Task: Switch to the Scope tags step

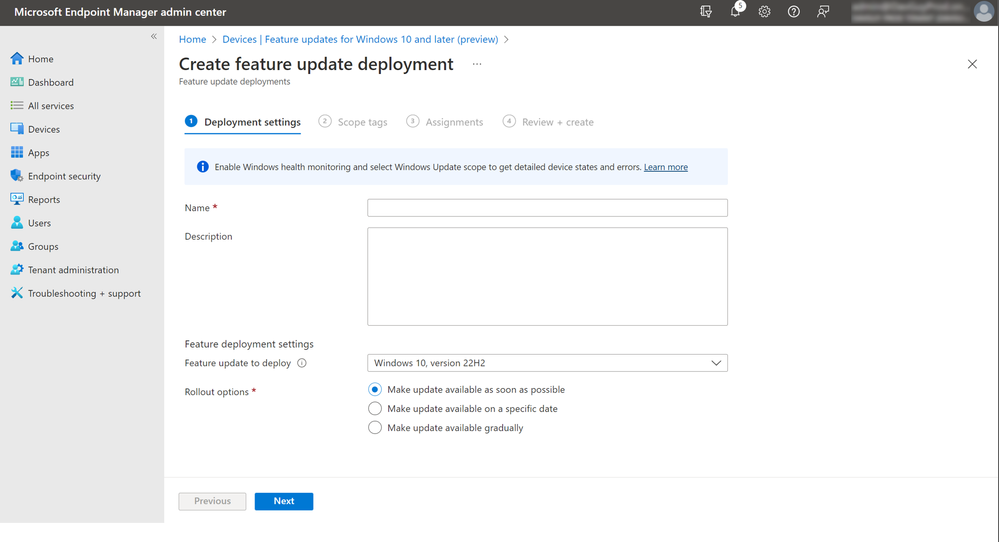Action: tap(353, 122)
